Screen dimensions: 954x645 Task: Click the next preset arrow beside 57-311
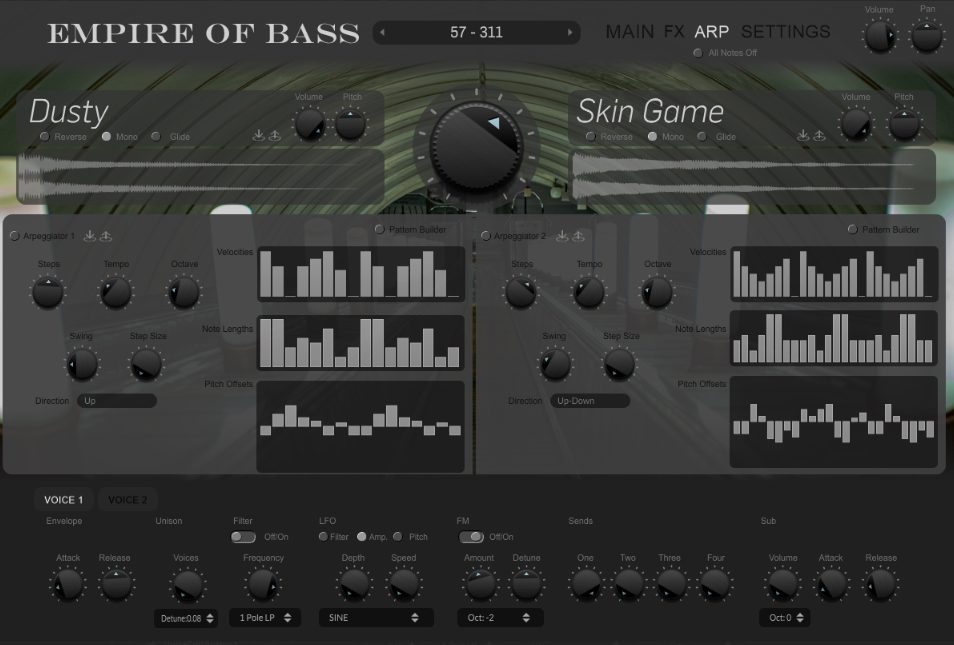(568, 31)
